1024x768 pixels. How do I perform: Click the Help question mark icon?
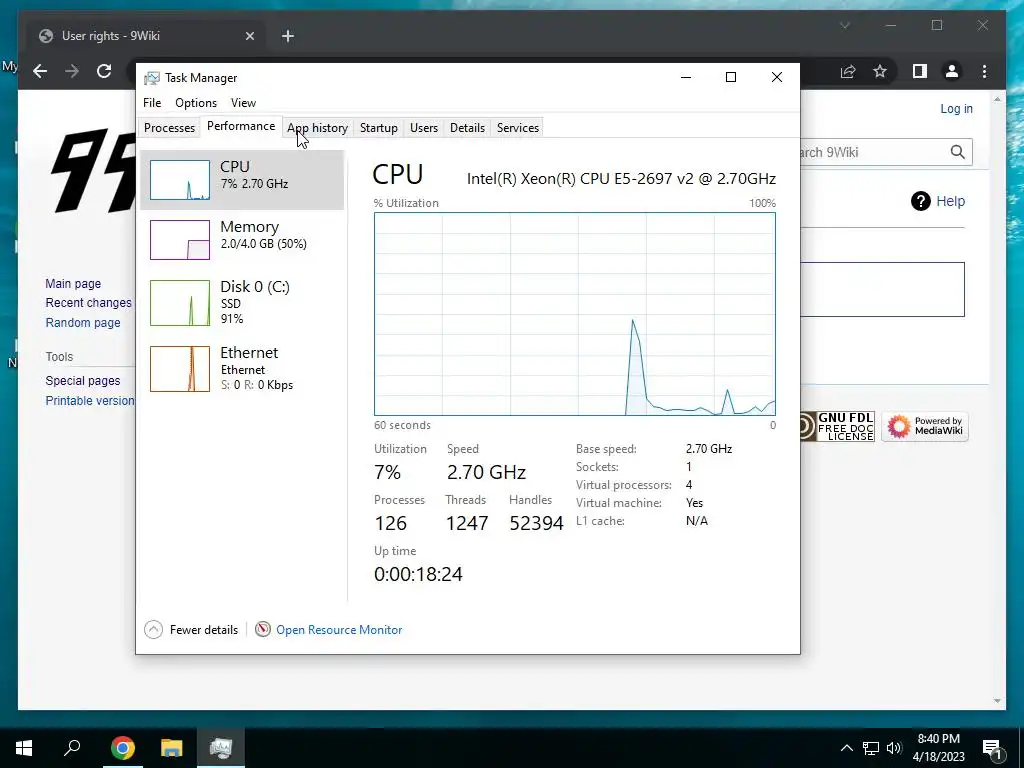(920, 201)
